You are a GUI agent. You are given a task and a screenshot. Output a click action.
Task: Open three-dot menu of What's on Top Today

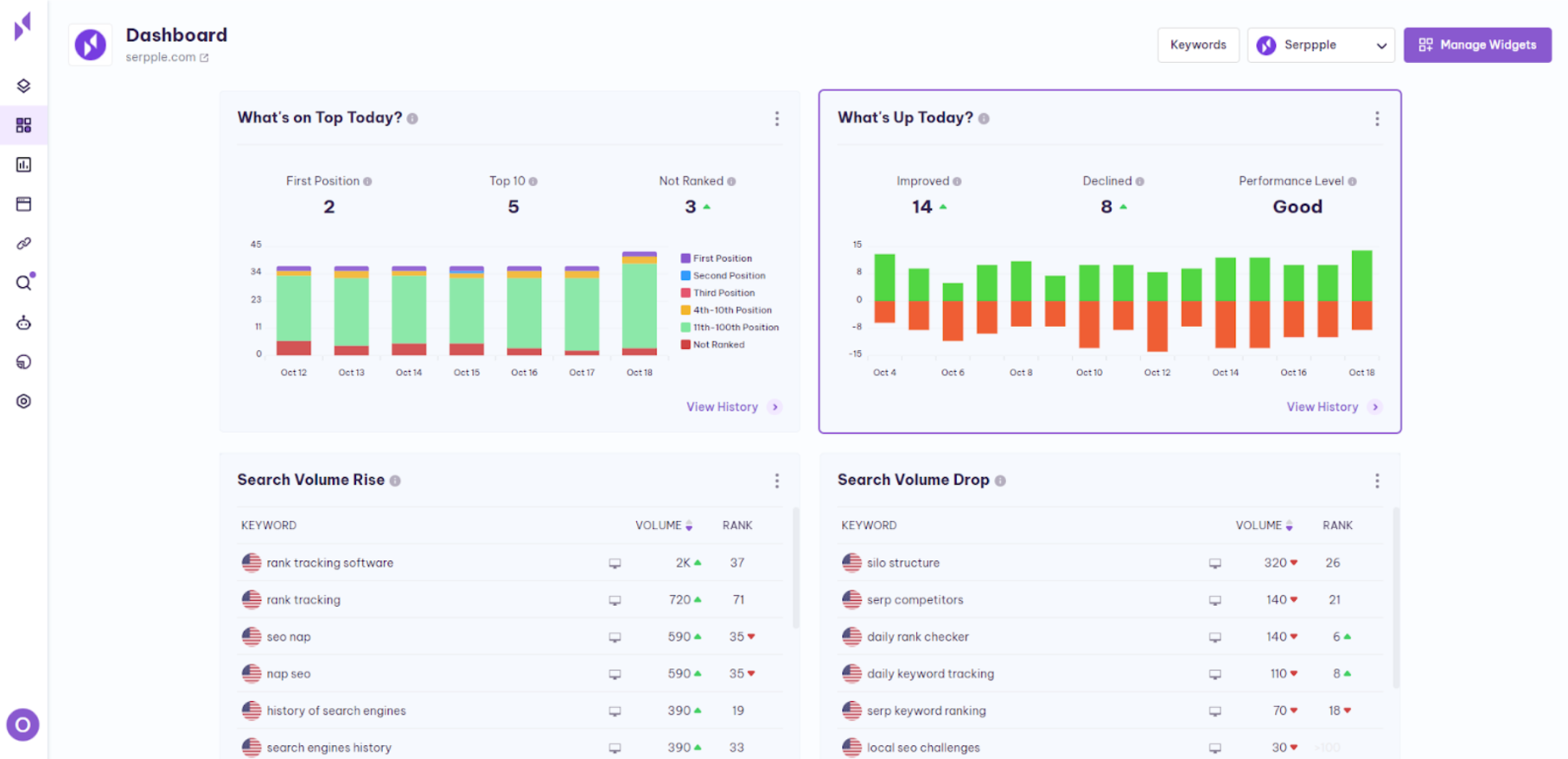pyautogui.click(x=777, y=118)
